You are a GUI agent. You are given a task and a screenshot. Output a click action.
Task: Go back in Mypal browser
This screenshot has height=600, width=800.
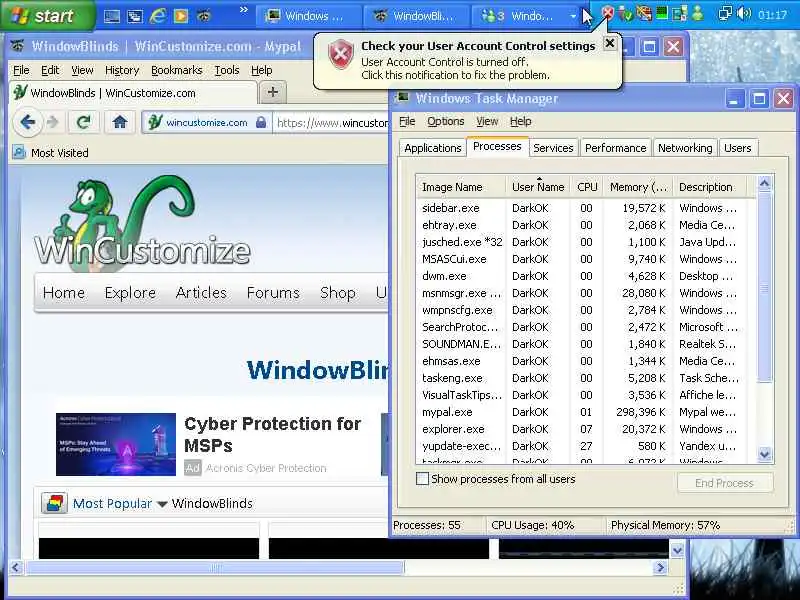point(28,122)
